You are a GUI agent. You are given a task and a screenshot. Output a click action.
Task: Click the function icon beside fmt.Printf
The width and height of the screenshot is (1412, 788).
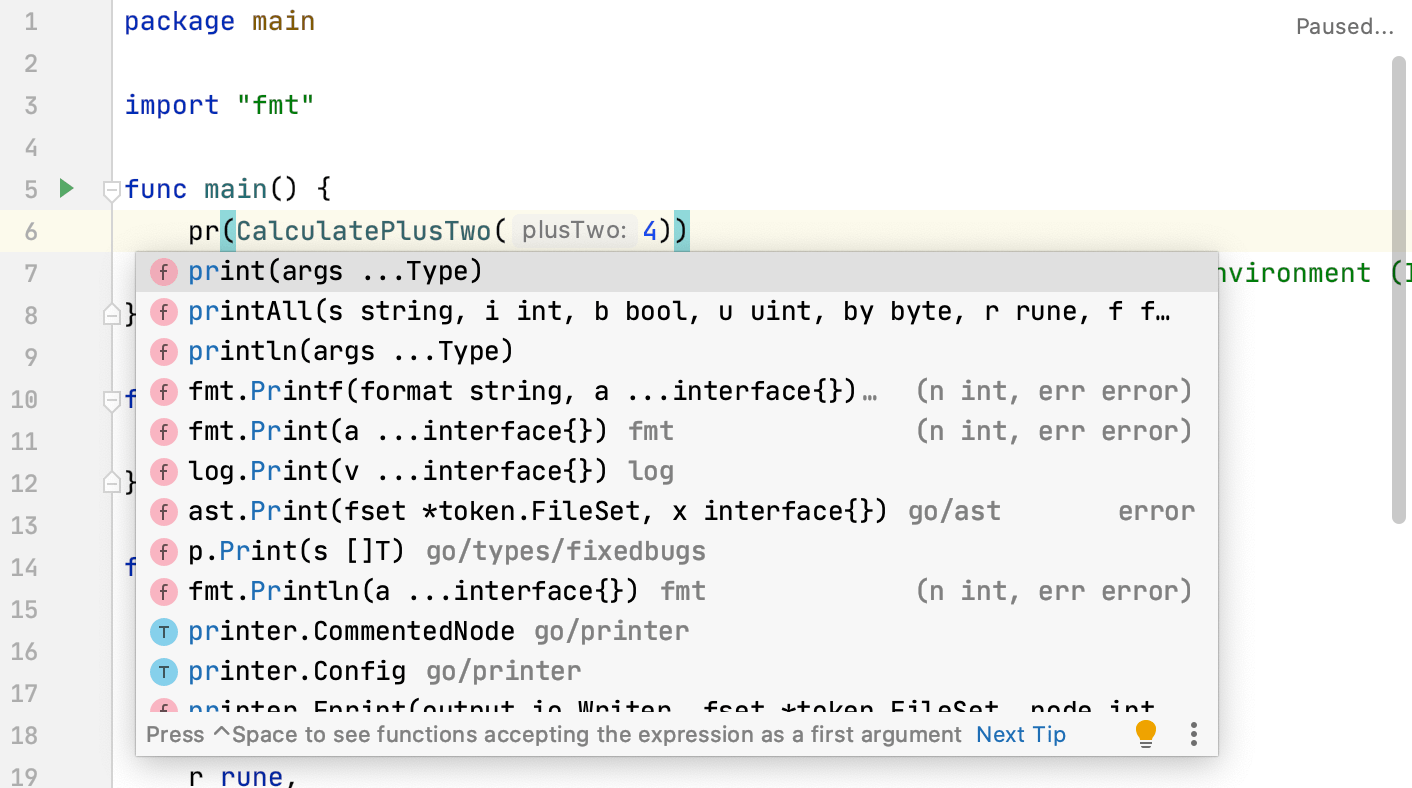point(163,391)
